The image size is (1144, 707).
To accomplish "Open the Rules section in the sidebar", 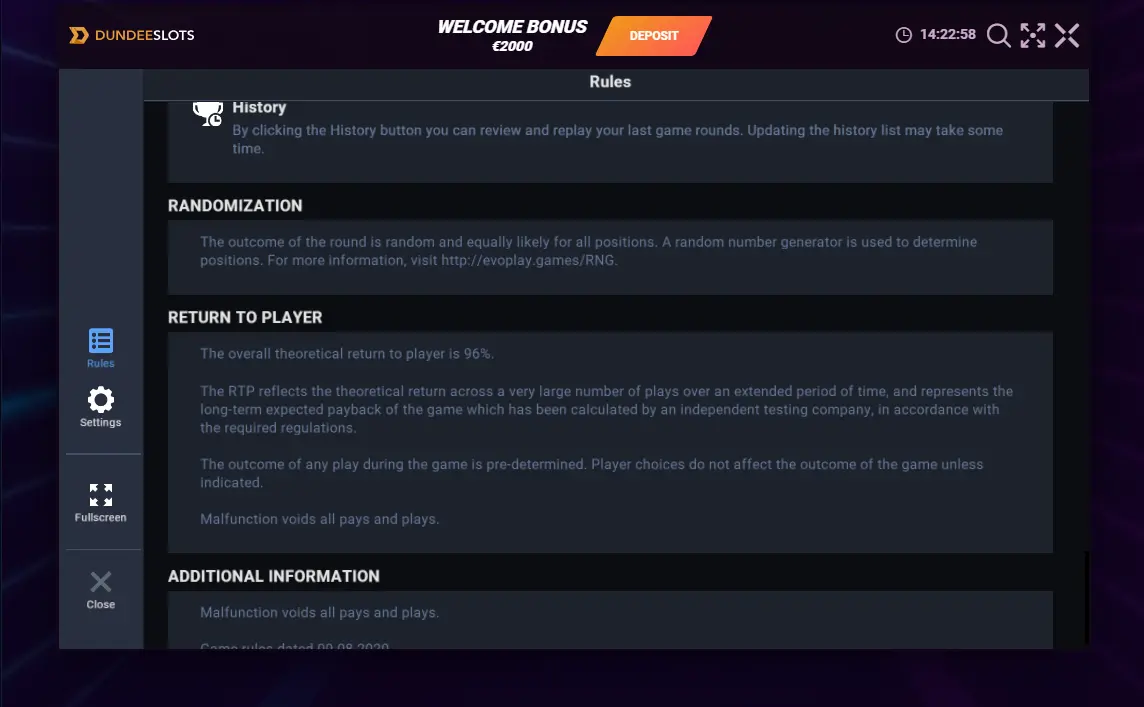I will coord(101,348).
